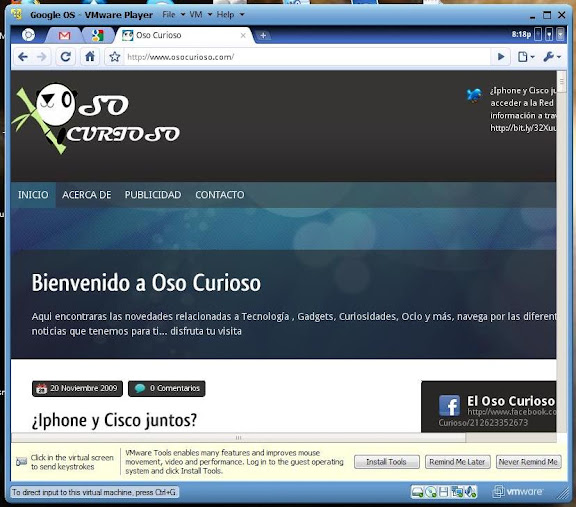Click the vertical page scrollbar thumb

pos(561,82)
